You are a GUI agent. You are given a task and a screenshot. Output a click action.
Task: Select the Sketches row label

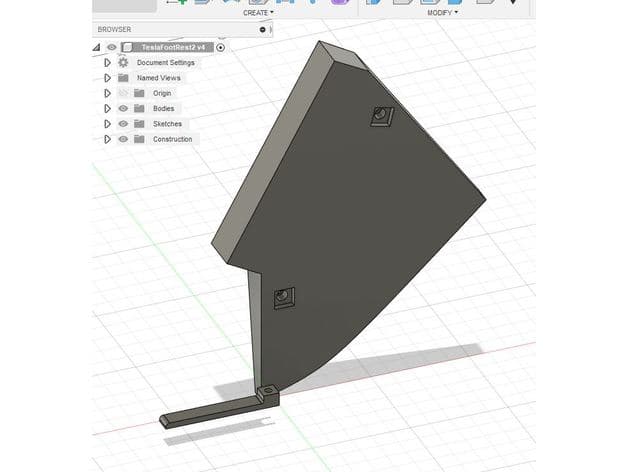[167, 123]
